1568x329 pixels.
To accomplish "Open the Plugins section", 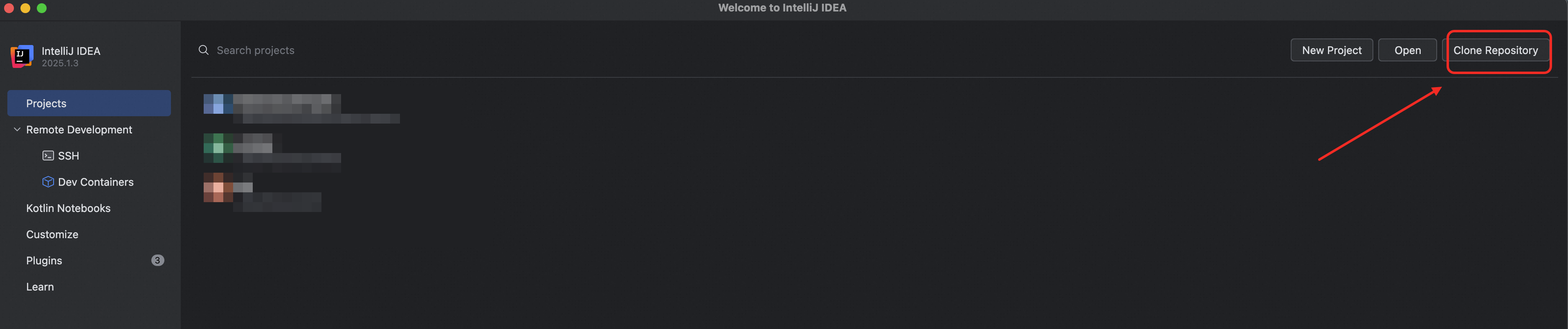I will point(44,260).
